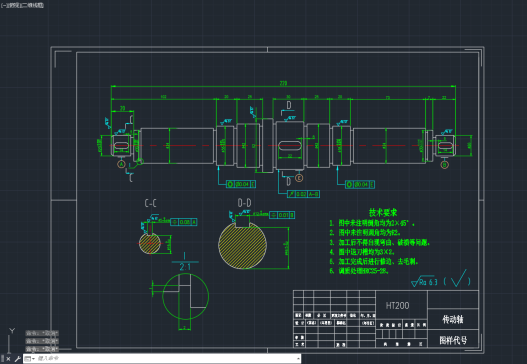Select technical requirement line 4 about 3×2
The width and height of the screenshot is (527, 364).
pos(362,252)
